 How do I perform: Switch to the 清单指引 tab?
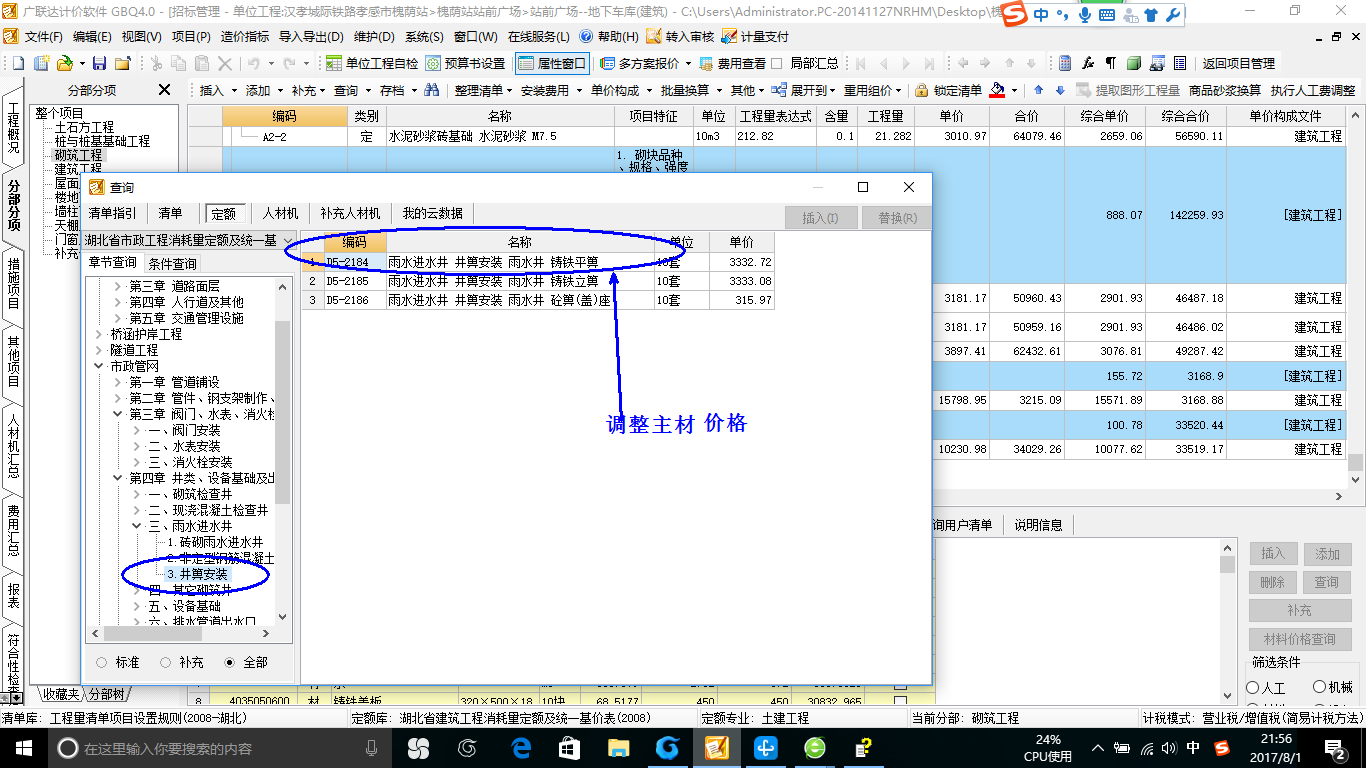point(113,213)
